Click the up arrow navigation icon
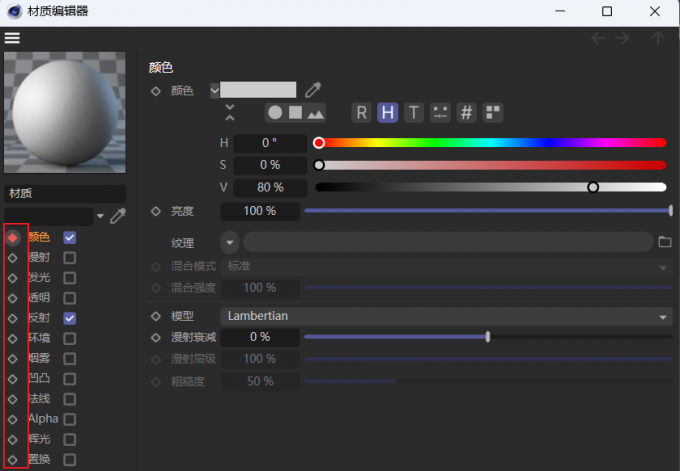The height and width of the screenshot is (471, 680). 658,38
